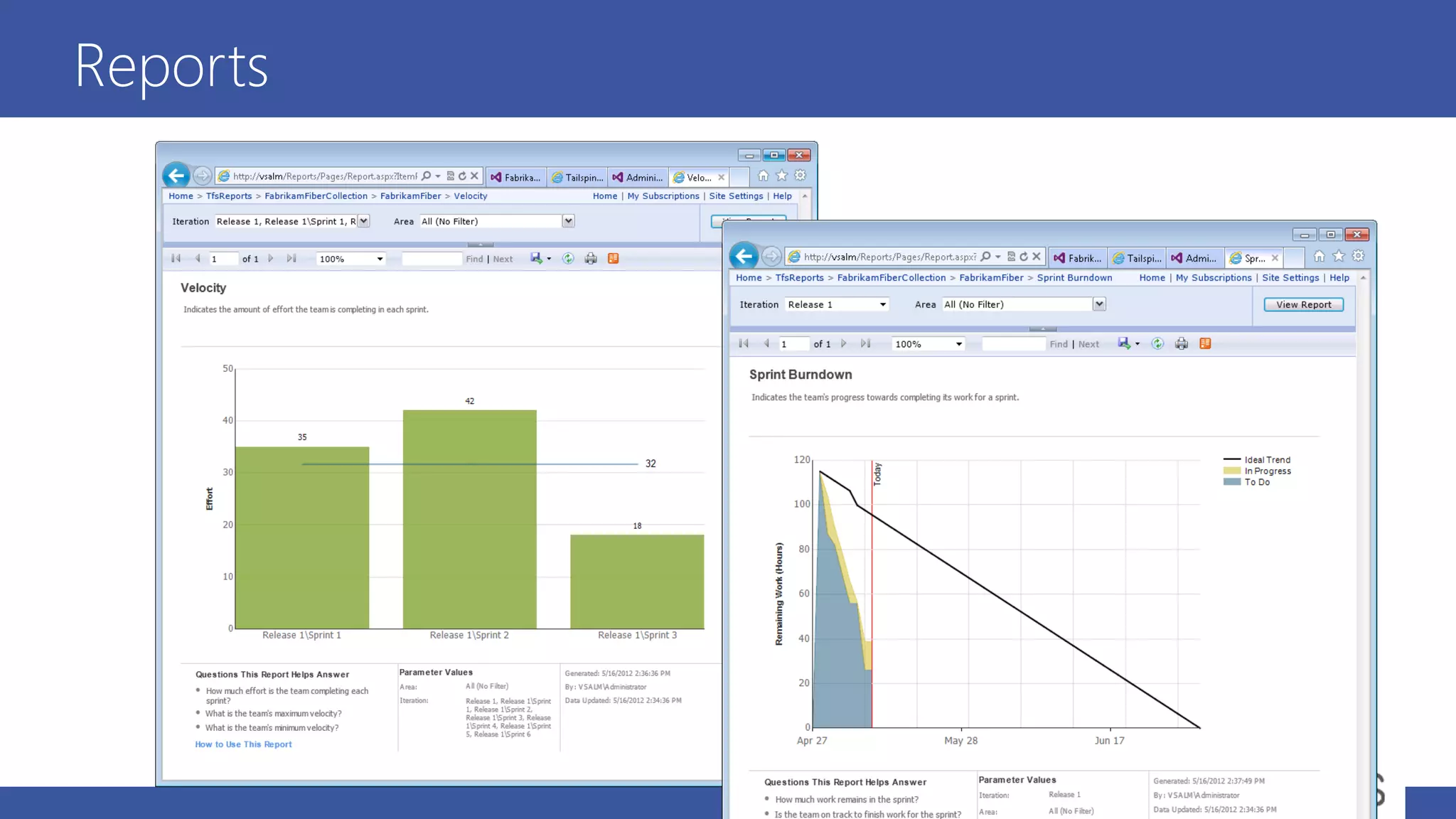Switch to the Tailspi... browser tab

point(1137,258)
